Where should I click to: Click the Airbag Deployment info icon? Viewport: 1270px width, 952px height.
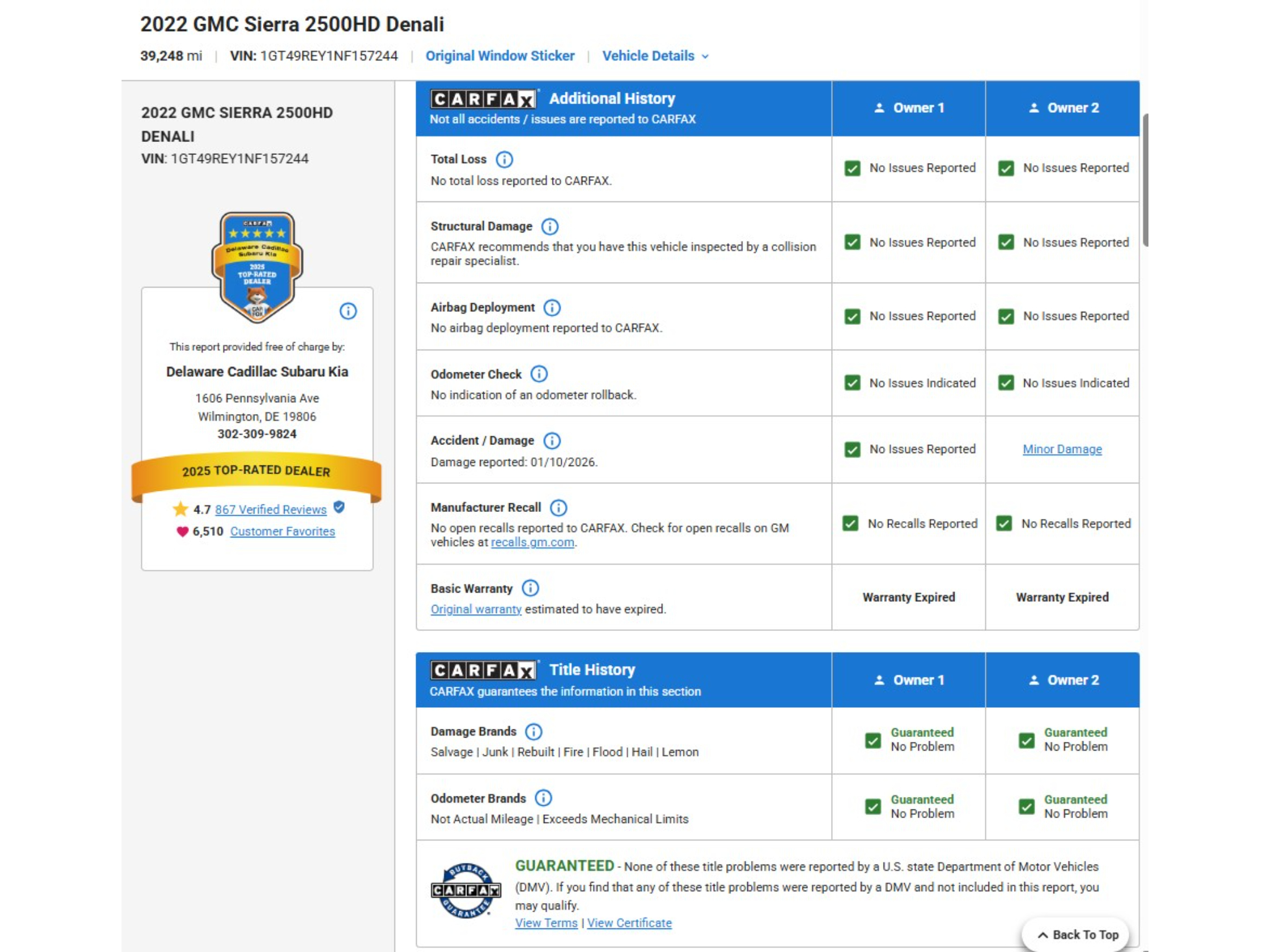[552, 307]
